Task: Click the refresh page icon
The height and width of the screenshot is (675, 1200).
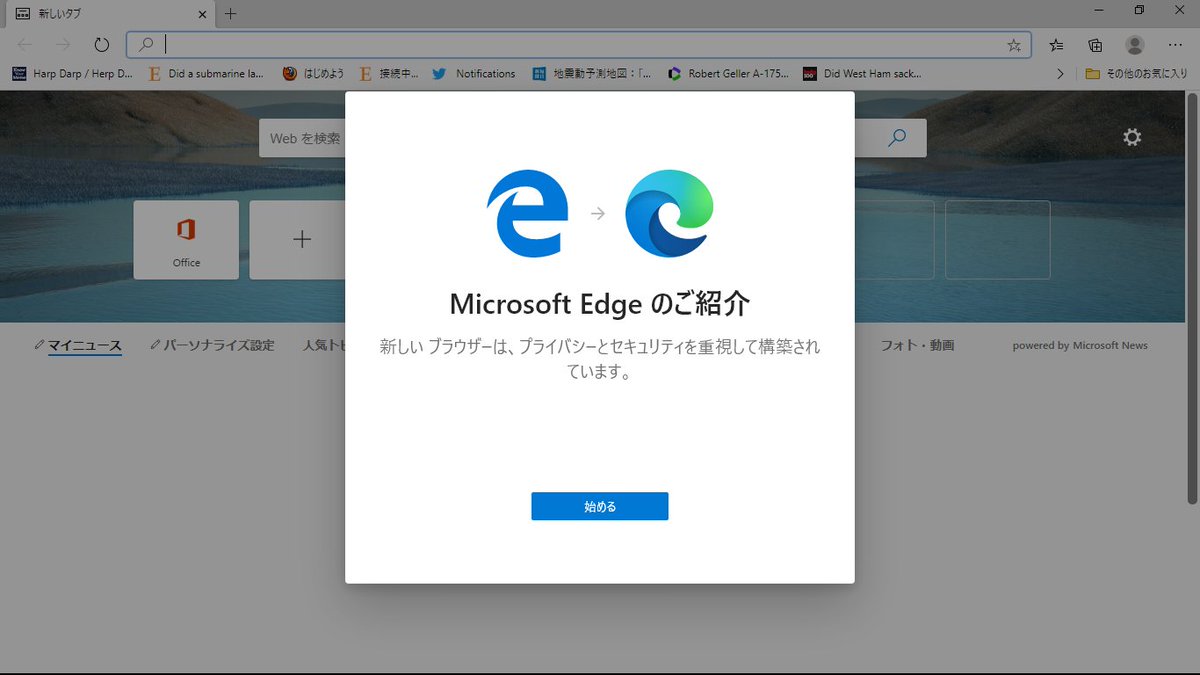Action: click(x=101, y=45)
